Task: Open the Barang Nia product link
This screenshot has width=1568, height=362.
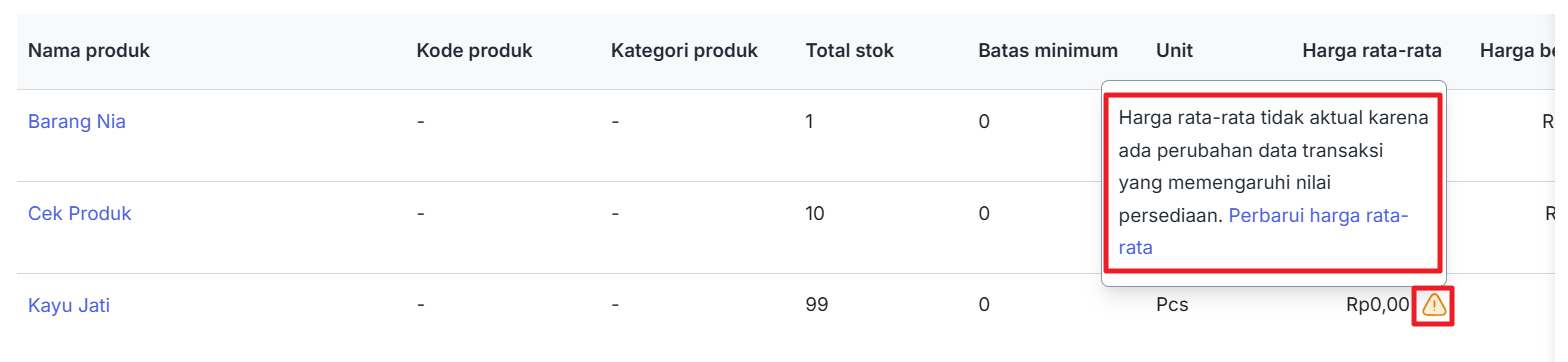Action: click(x=77, y=122)
